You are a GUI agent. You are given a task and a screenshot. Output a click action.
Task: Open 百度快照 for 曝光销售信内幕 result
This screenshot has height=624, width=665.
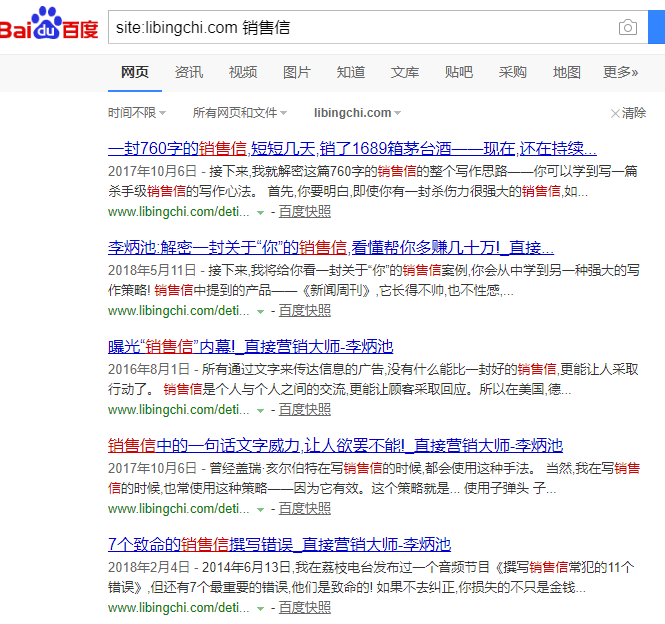tap(305, 410)
